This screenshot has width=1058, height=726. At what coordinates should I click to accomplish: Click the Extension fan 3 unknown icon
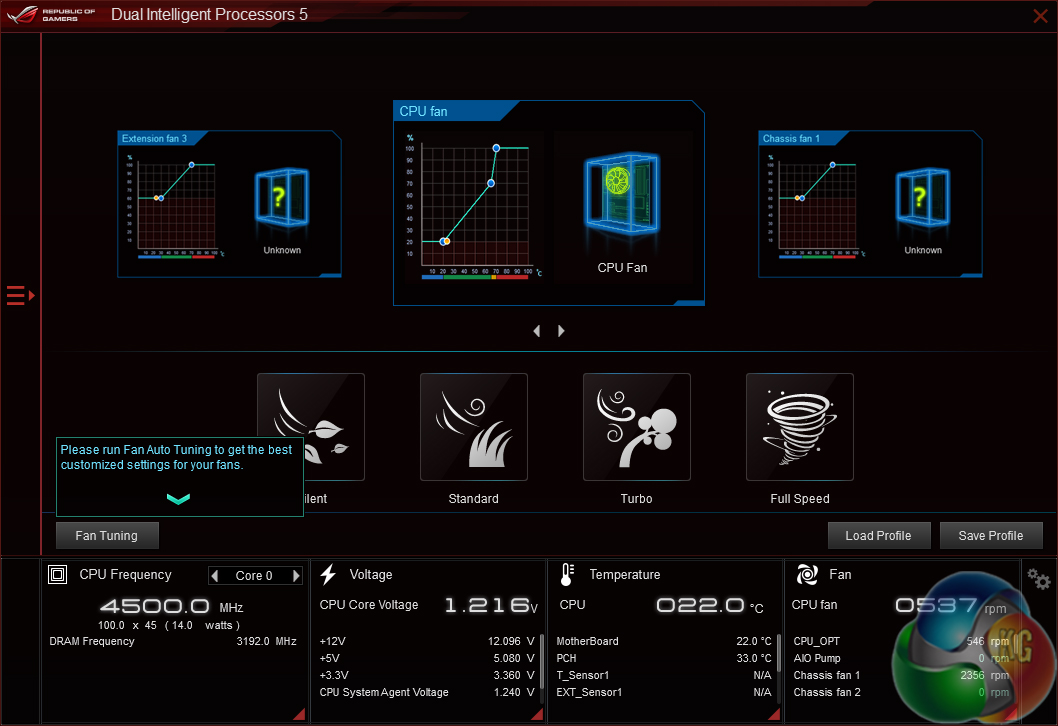point(282,196)
